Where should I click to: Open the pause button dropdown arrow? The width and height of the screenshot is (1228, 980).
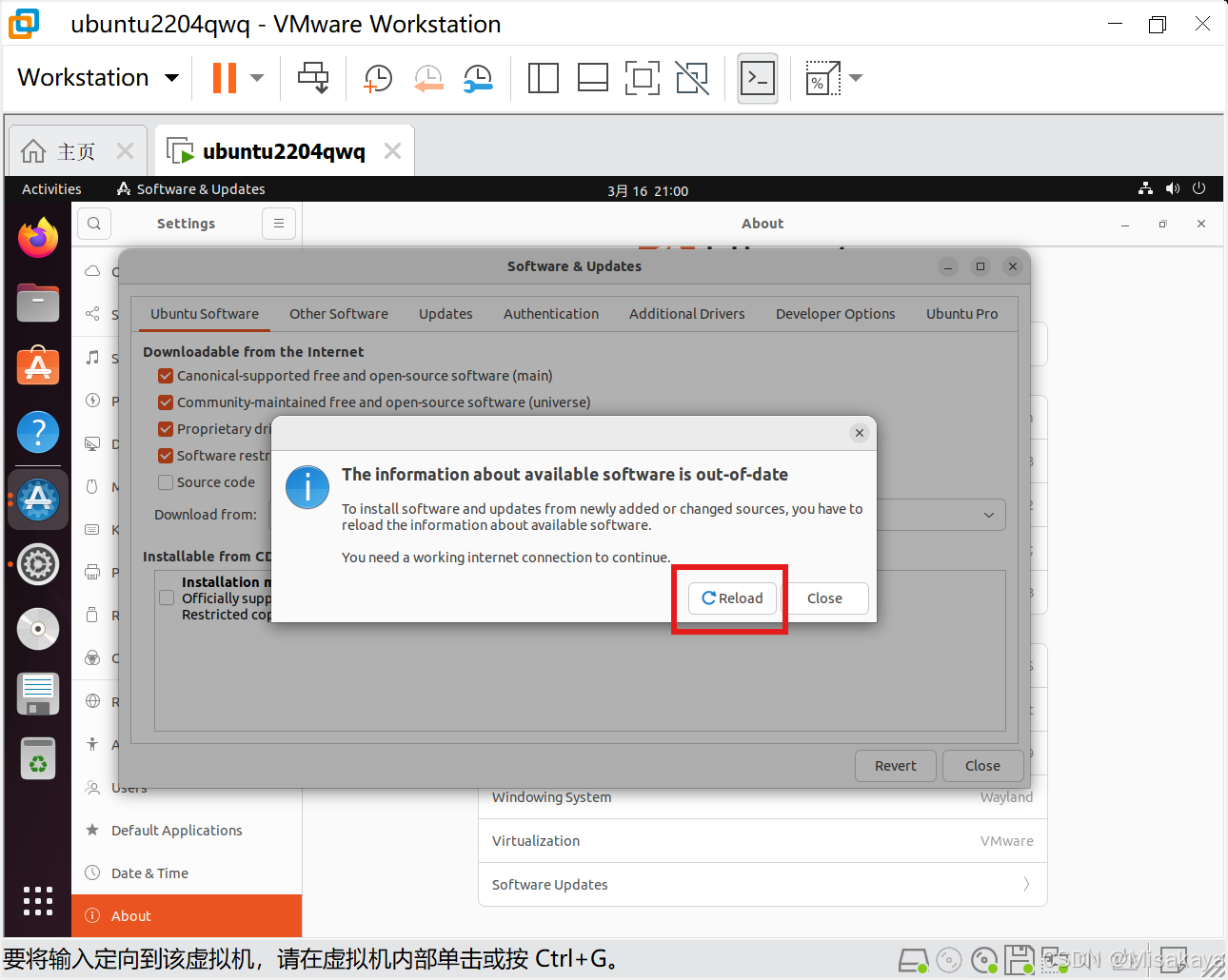(257, 78)
